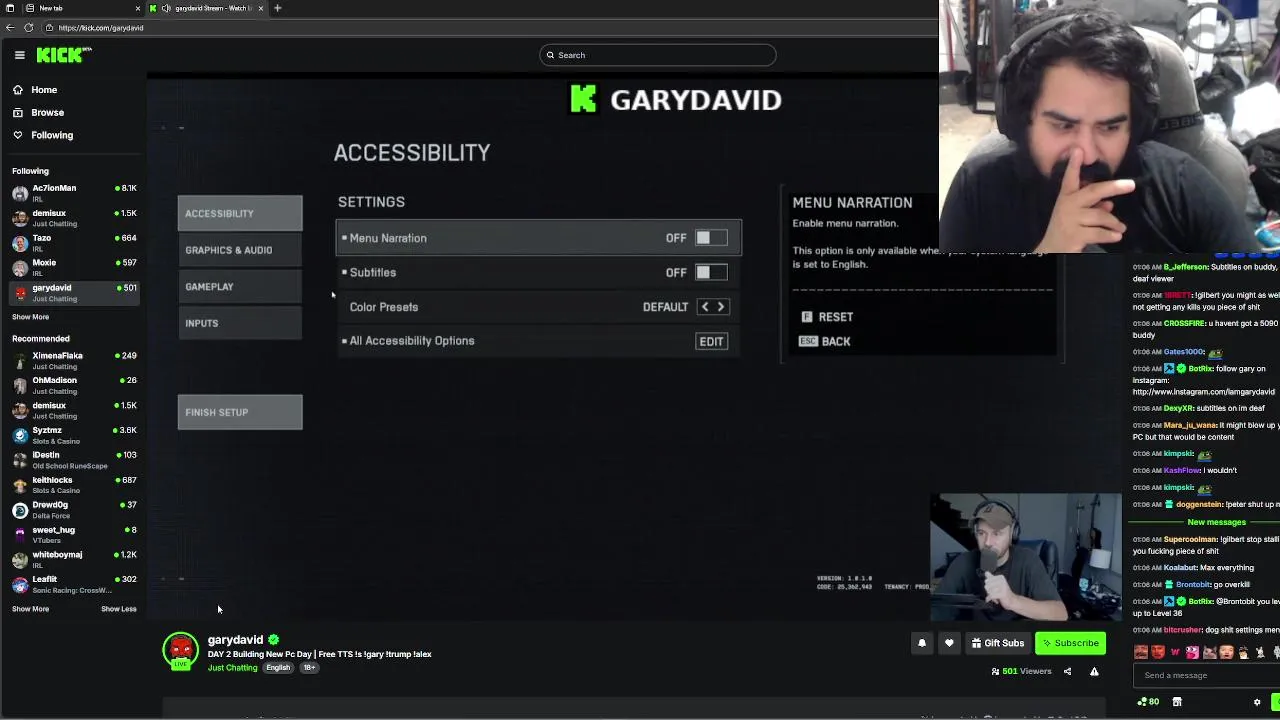Click the Send a message chat box
The height and width of the screenshot is (720, 1280).
[x=1205, y=675]
